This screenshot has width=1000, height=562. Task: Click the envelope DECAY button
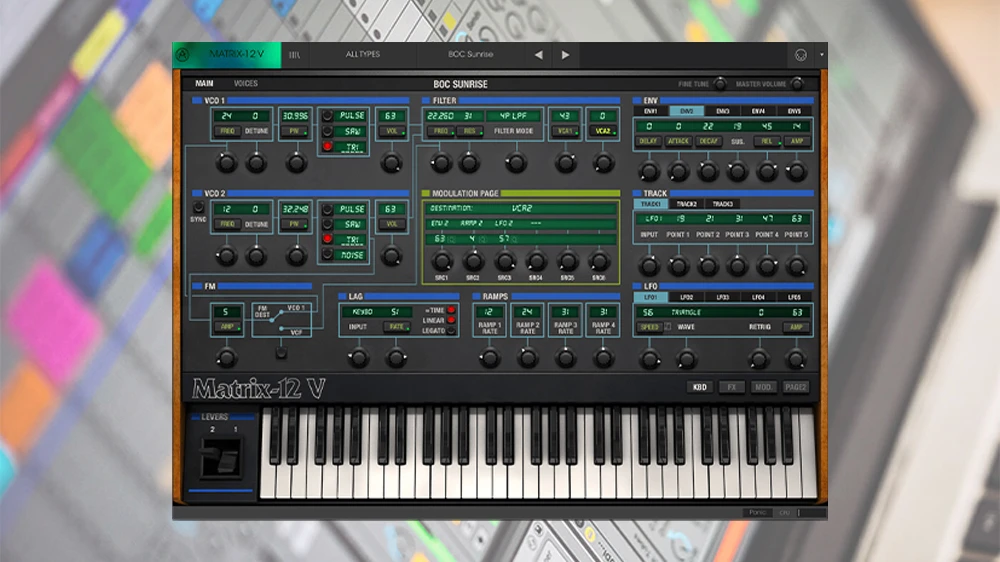point(708,142)
